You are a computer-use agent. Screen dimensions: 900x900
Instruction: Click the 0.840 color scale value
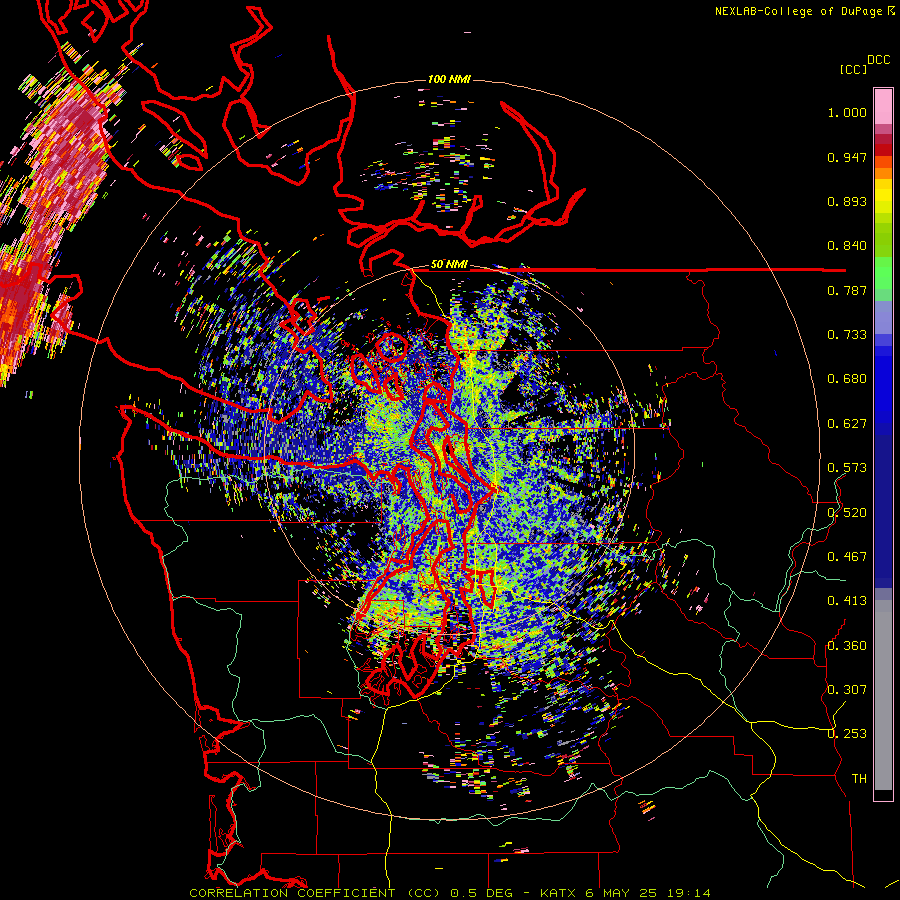point(847,246)
